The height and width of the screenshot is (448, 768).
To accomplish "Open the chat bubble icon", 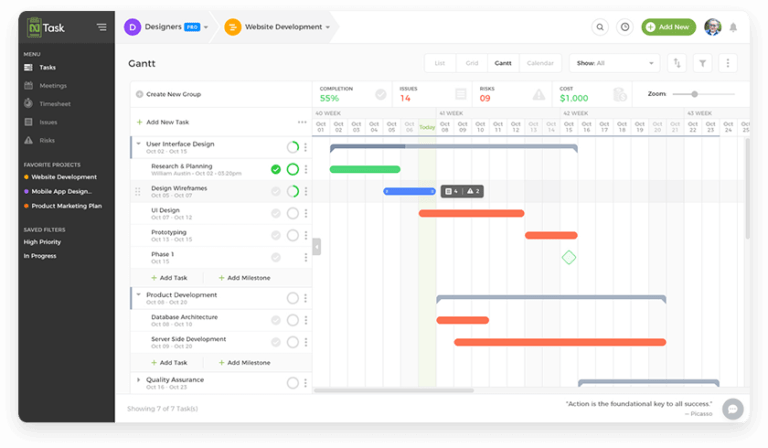I will click(733, 409).
